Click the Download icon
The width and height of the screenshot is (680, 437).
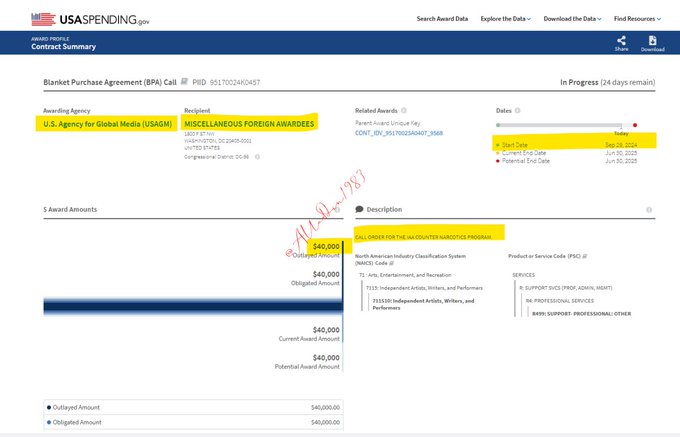click(652, 42)
